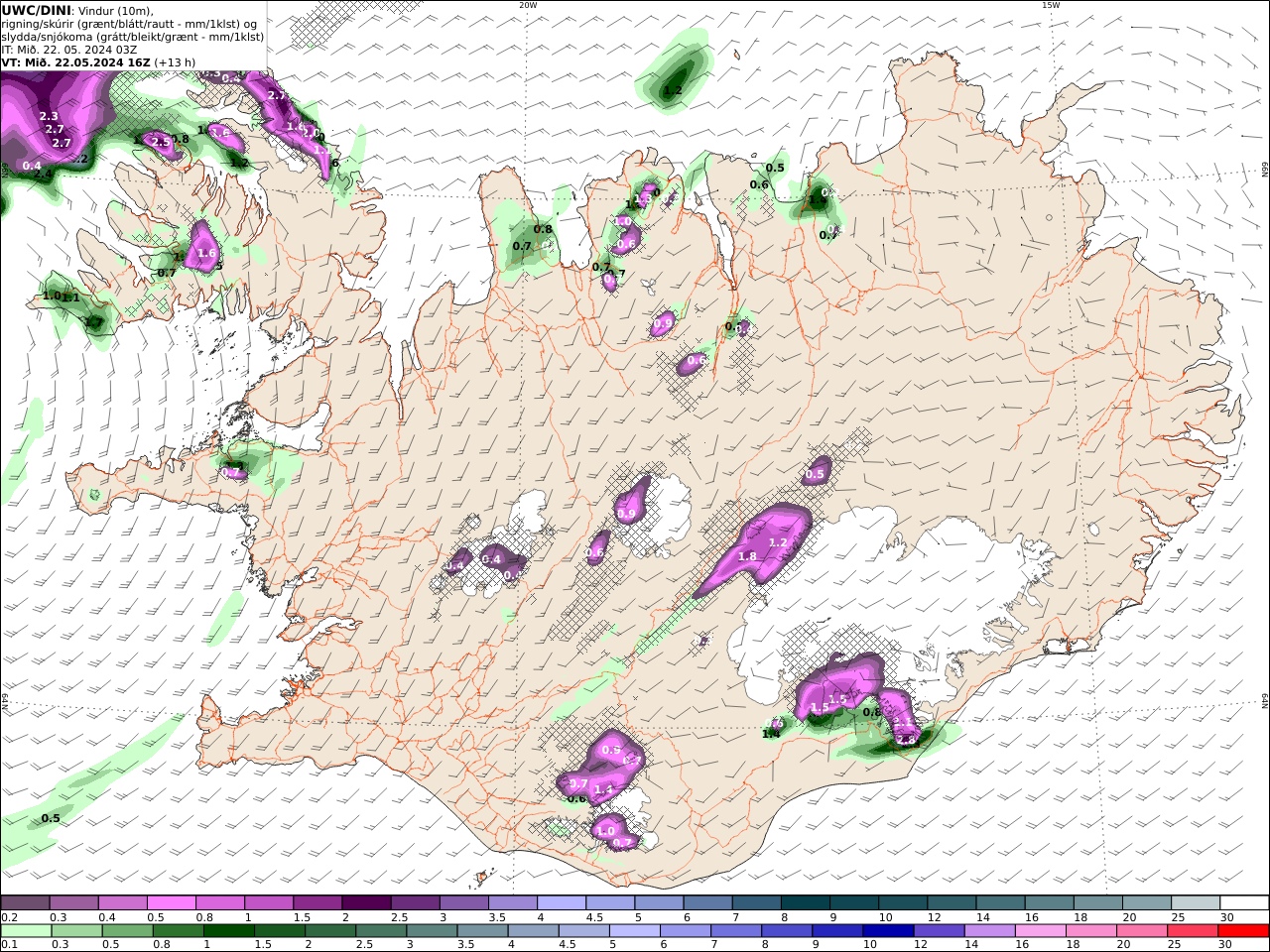Select the upper legend swatch starting at 6
This screenshot has height=952, width=1270.
(705, 903)
